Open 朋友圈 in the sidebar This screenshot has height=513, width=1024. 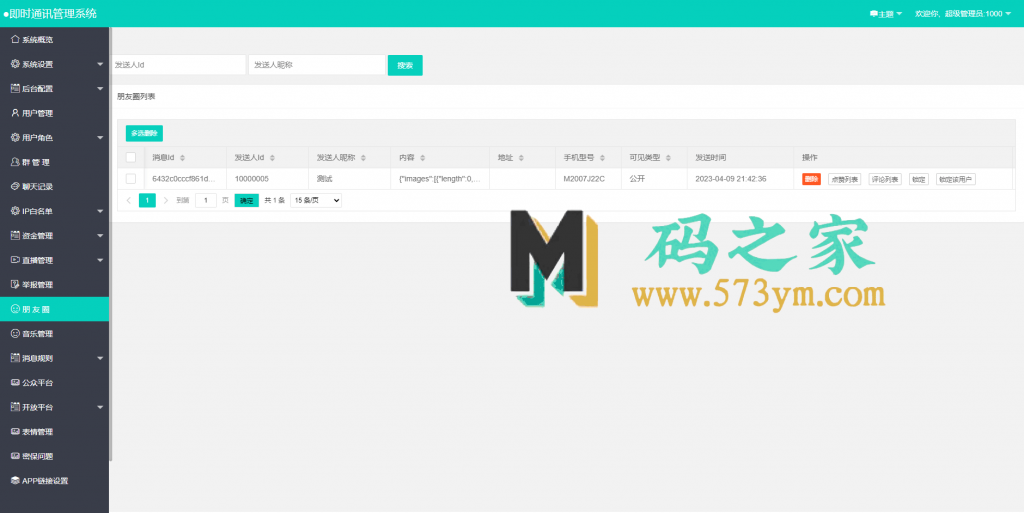pyautogui.click(x=54, y=309)
